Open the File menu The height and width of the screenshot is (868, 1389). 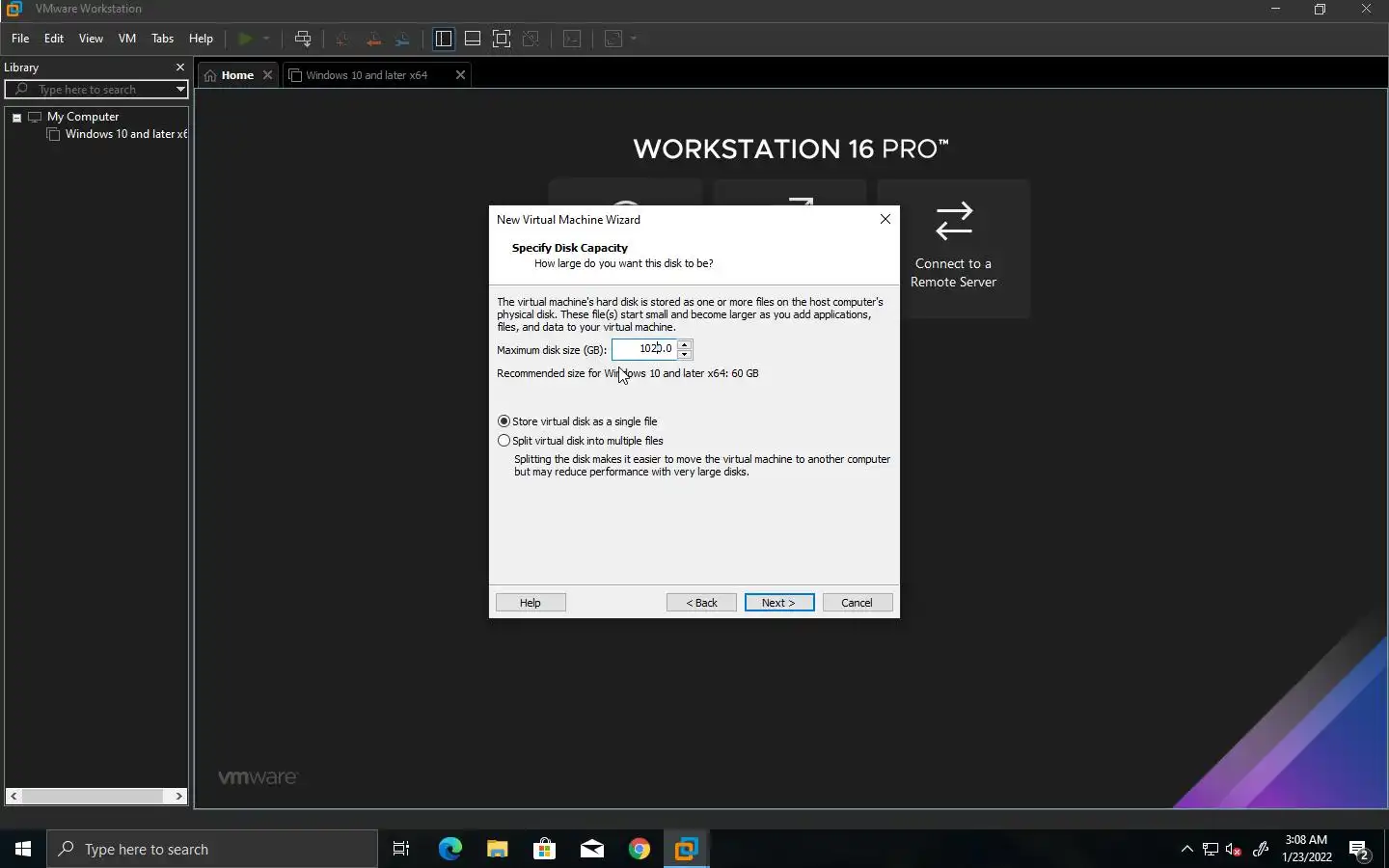point(20,39)
